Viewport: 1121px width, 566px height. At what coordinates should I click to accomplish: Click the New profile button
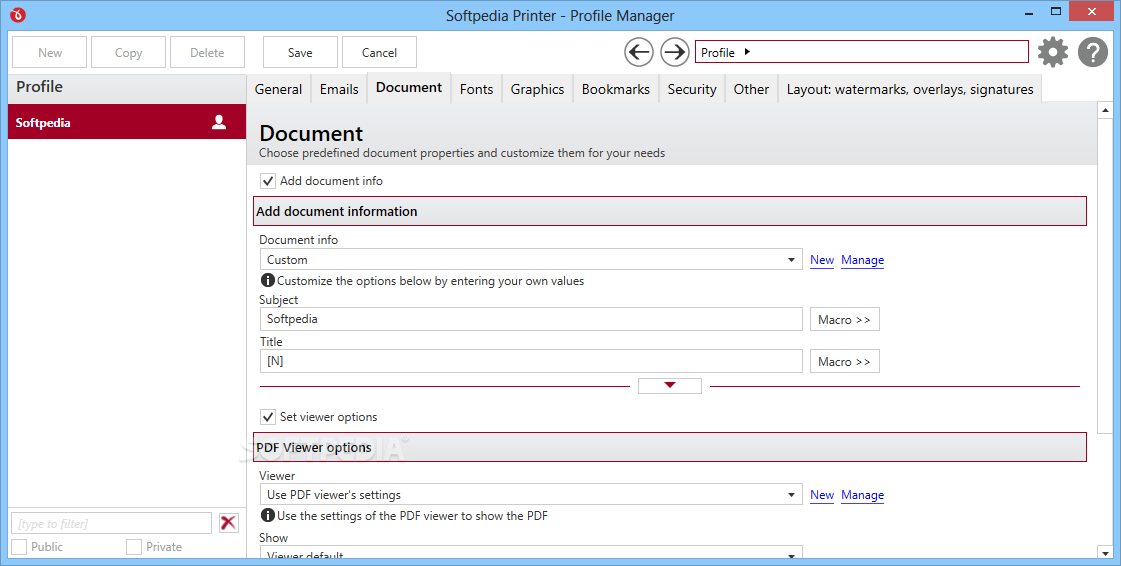[50, 52]
